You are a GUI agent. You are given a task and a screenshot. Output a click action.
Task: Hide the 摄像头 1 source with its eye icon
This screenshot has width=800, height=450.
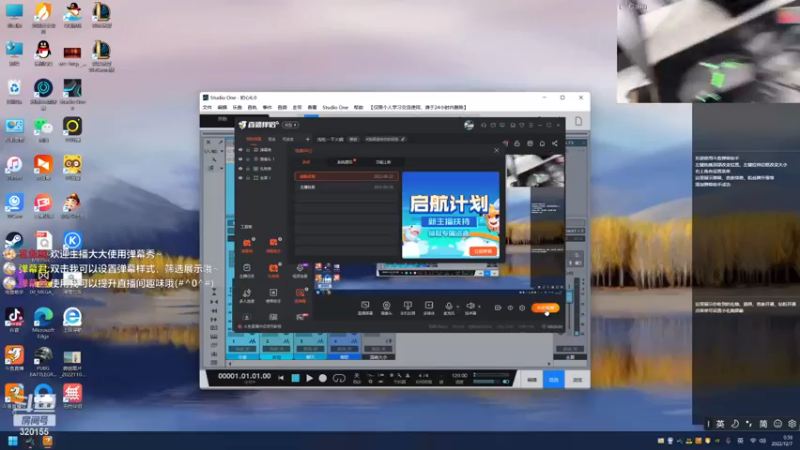[x=240, y=159]
